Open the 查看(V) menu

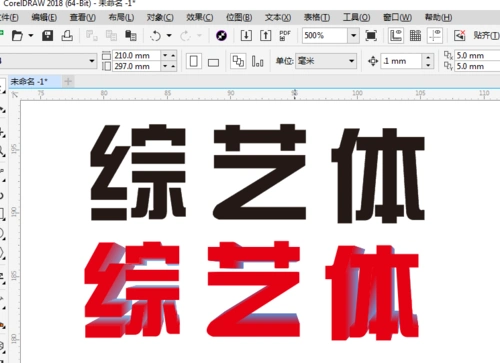pos(83,17)
